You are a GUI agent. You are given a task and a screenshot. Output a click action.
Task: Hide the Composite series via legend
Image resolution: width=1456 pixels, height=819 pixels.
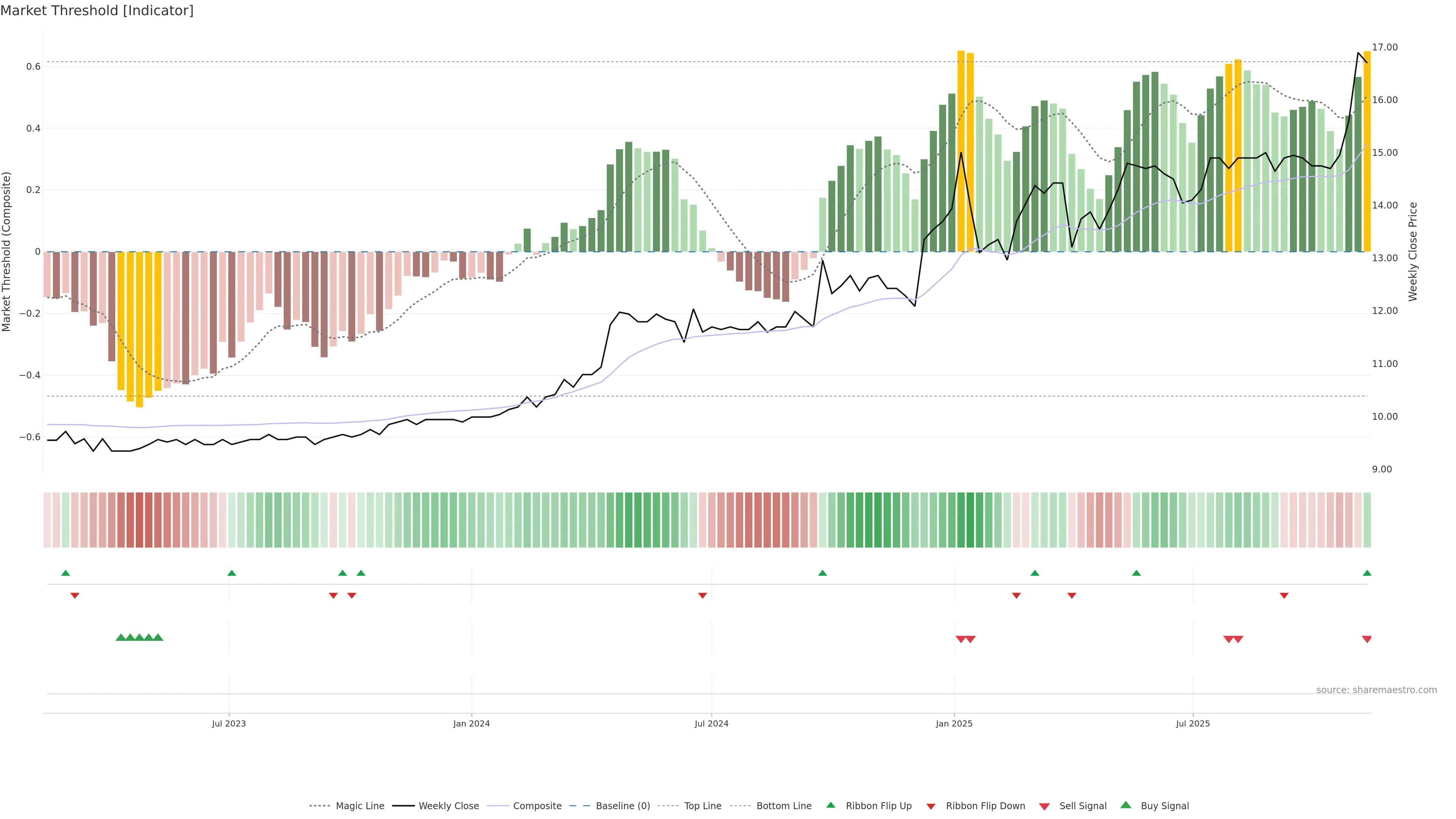537,806
